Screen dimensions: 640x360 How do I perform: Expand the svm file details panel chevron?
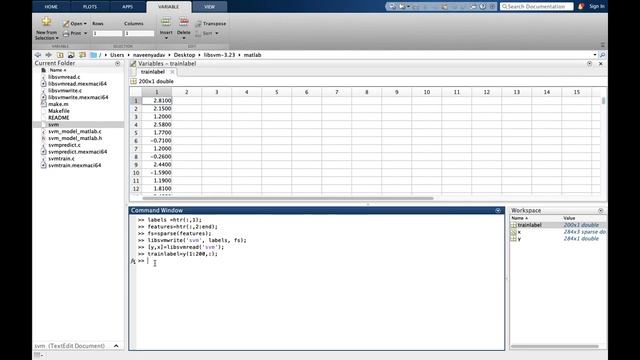[116, 346]
